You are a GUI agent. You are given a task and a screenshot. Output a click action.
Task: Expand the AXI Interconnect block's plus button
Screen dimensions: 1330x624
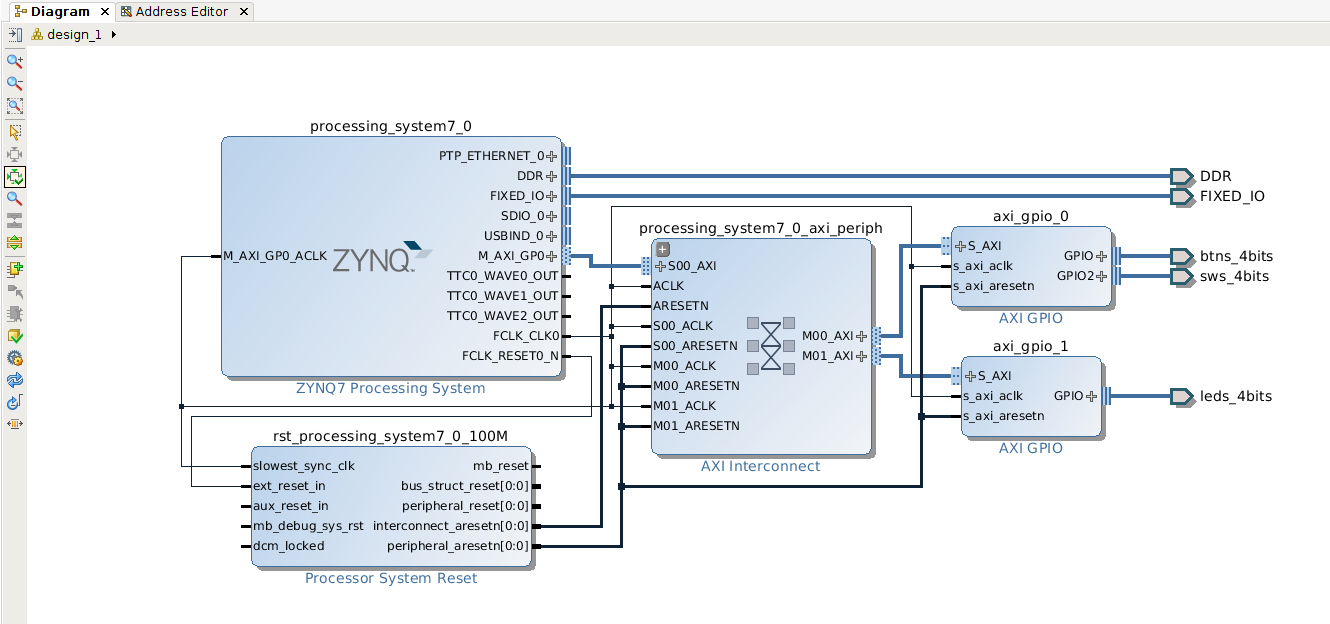(x=662, y=250)
